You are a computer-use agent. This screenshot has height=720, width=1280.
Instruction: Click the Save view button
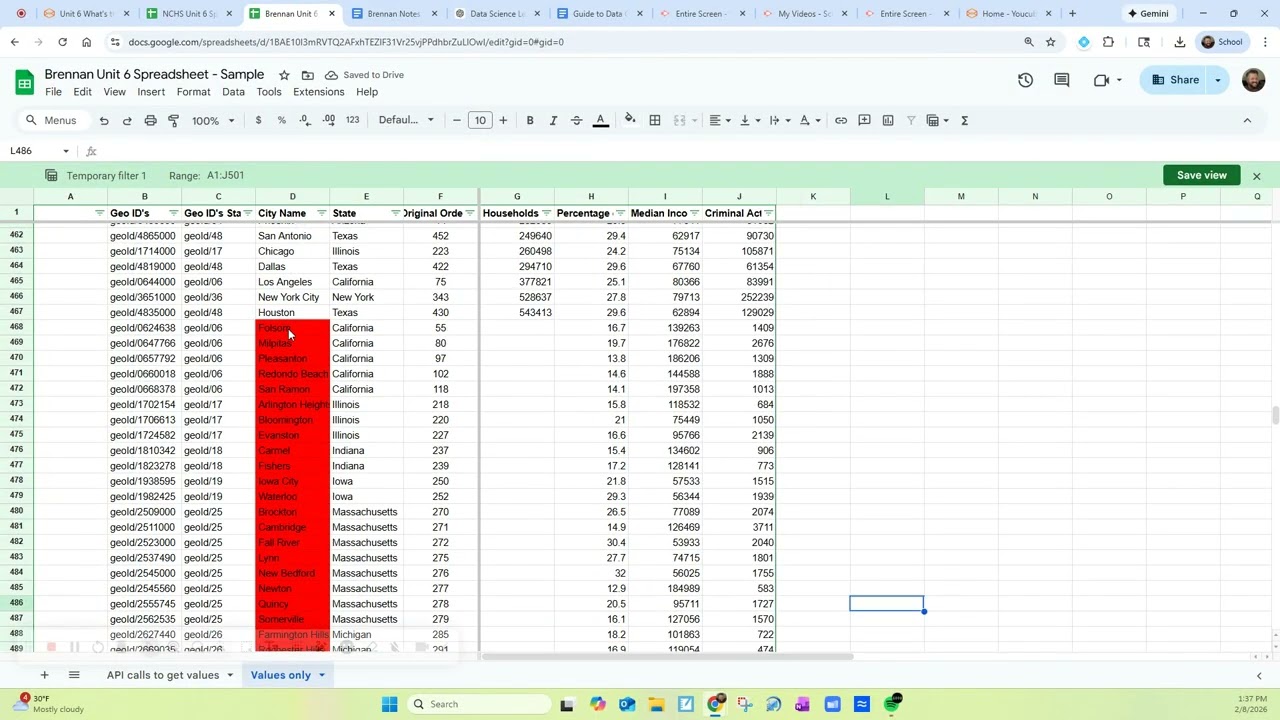pos(1201,175)
